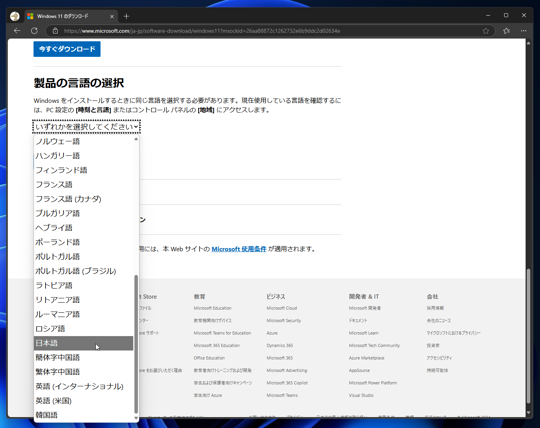Pick ポーランド語 from the dropdown
The height and width of the screenshot is (428, 540).
(x=83, y=242)
